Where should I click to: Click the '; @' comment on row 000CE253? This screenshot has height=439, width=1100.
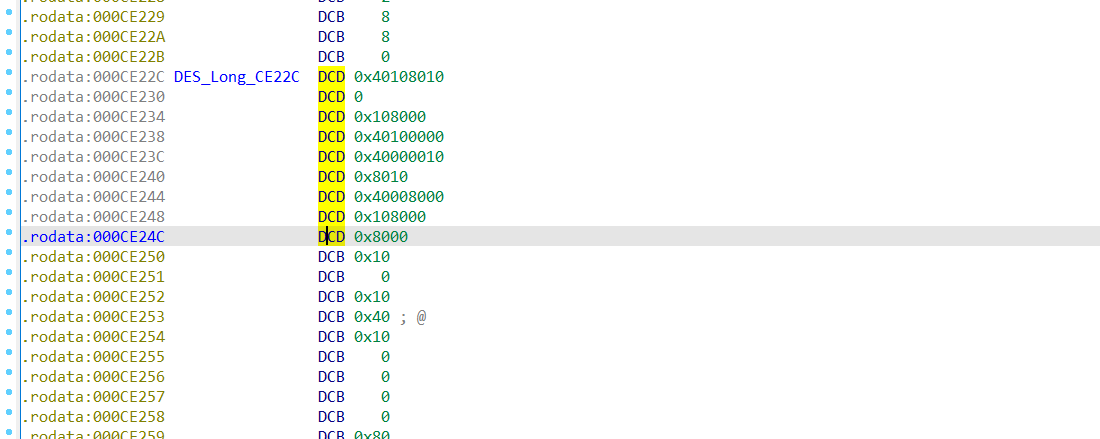click(x=413, y=317)
